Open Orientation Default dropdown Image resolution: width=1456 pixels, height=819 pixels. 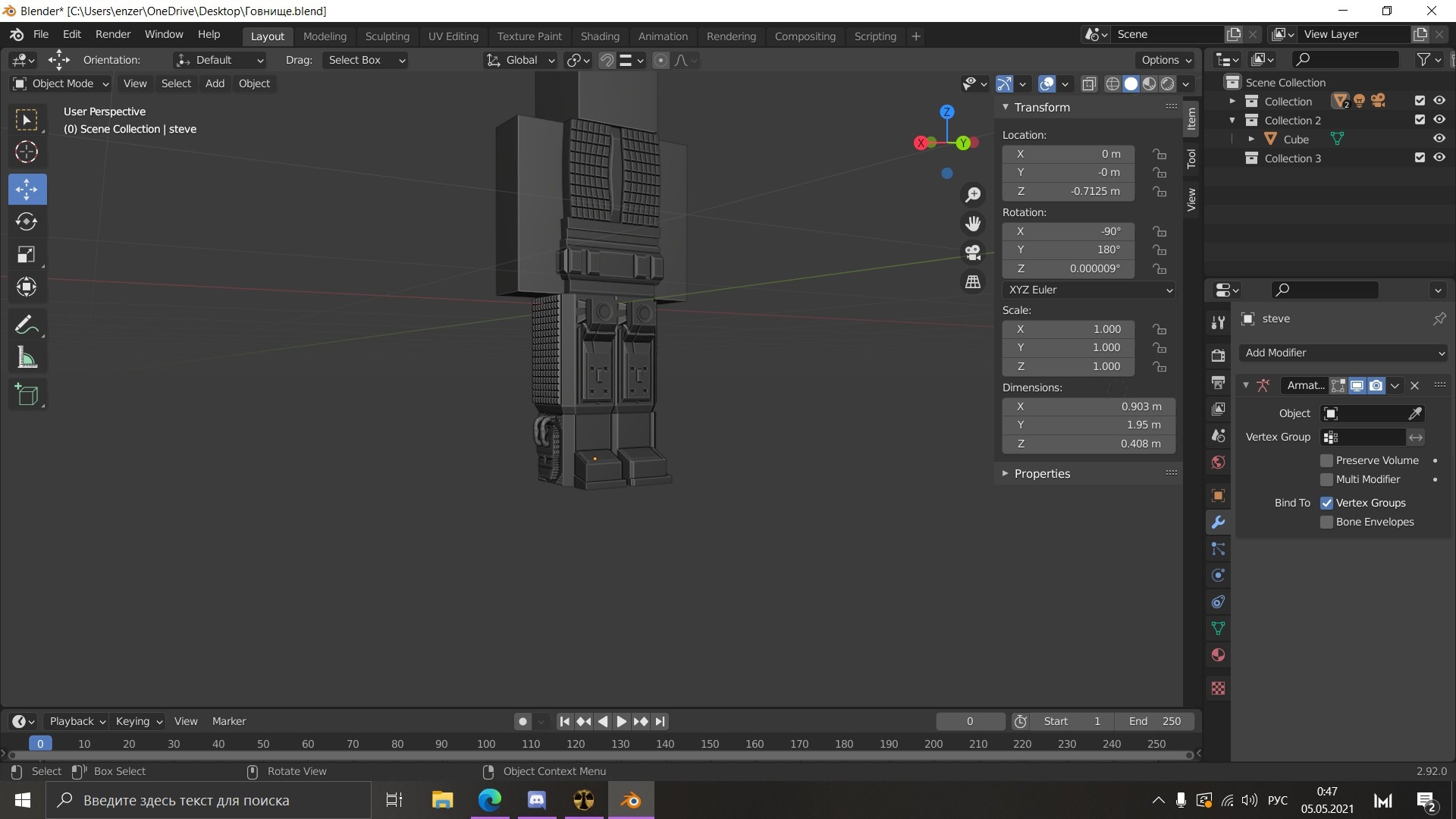(220, 60)
